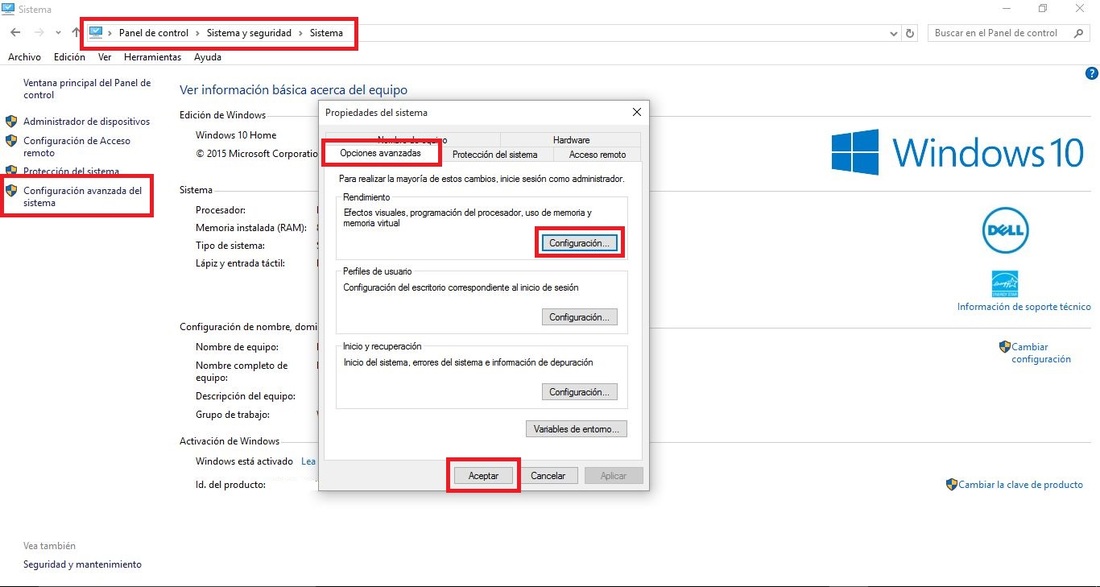Click the search magnifier icon

1079,33
